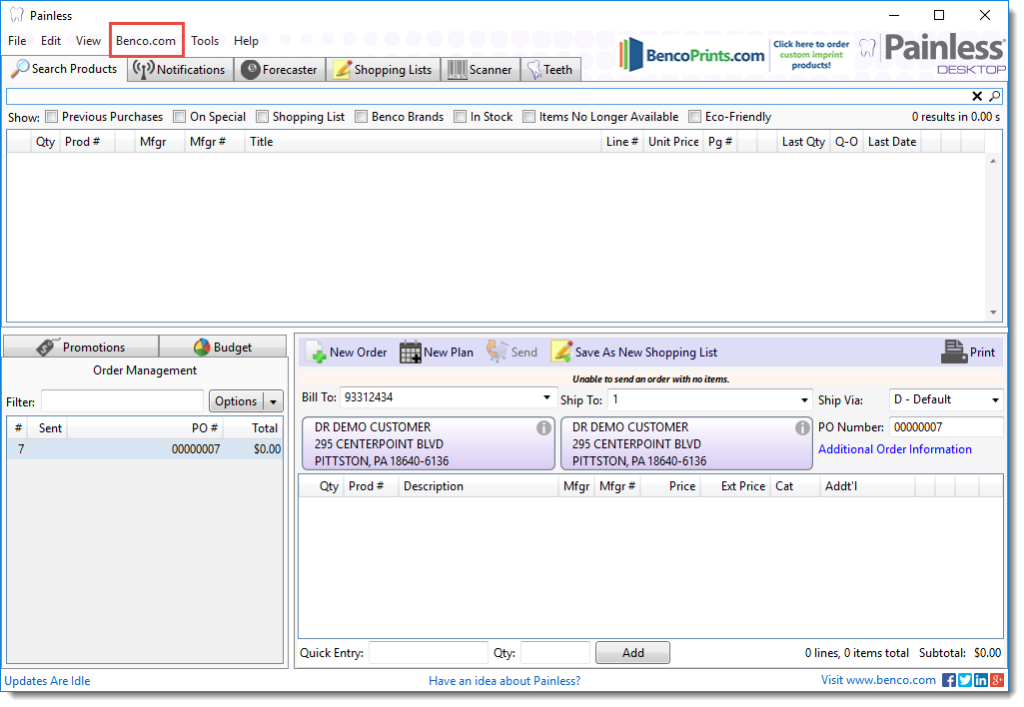Viewport: 1024px width, 707px height.
Task: Click the search magnifier icon
Action: point(994,97)
